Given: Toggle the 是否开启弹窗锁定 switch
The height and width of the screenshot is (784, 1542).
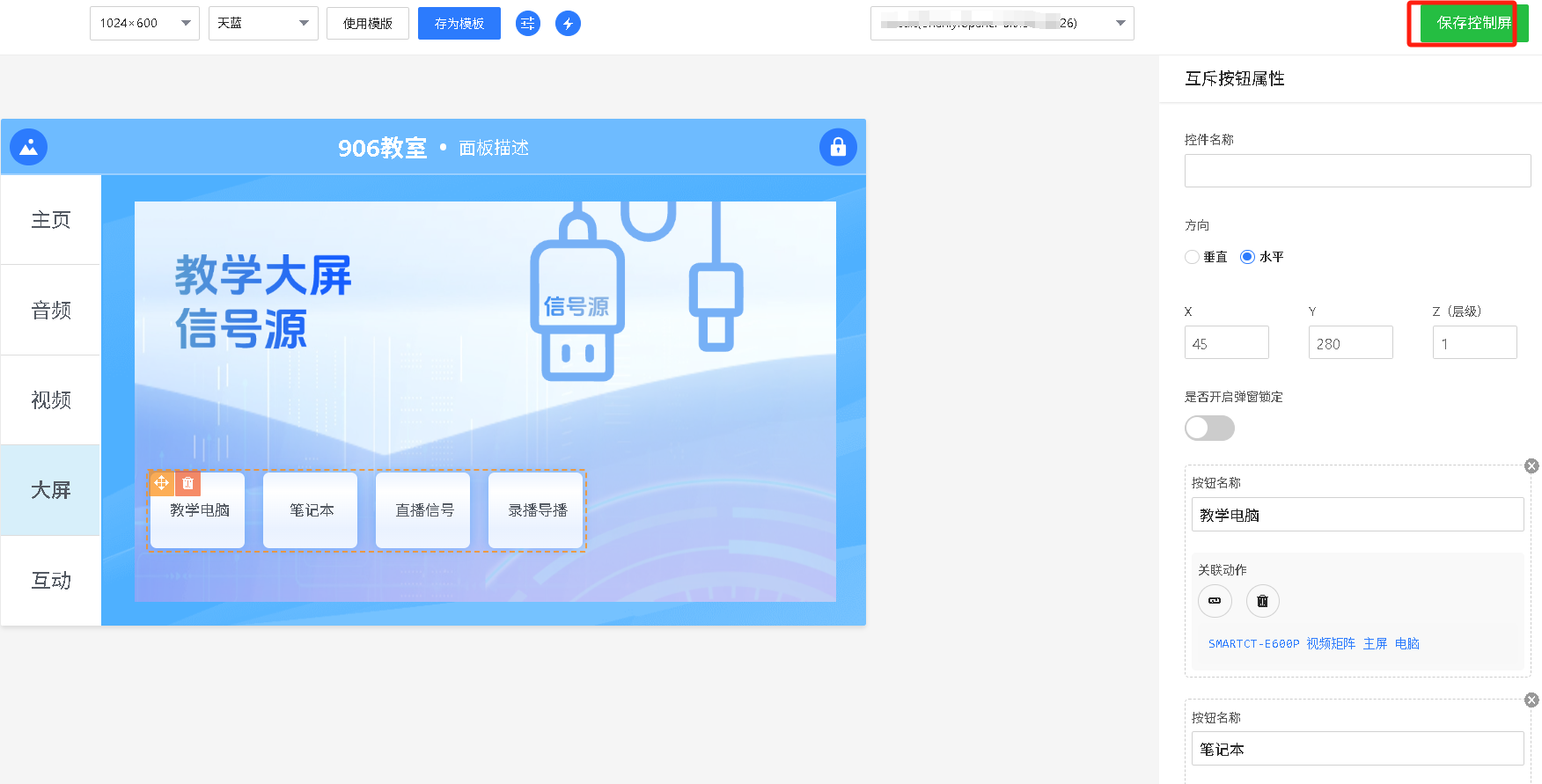Looking at the screenshot, I should coord(1209,429).
